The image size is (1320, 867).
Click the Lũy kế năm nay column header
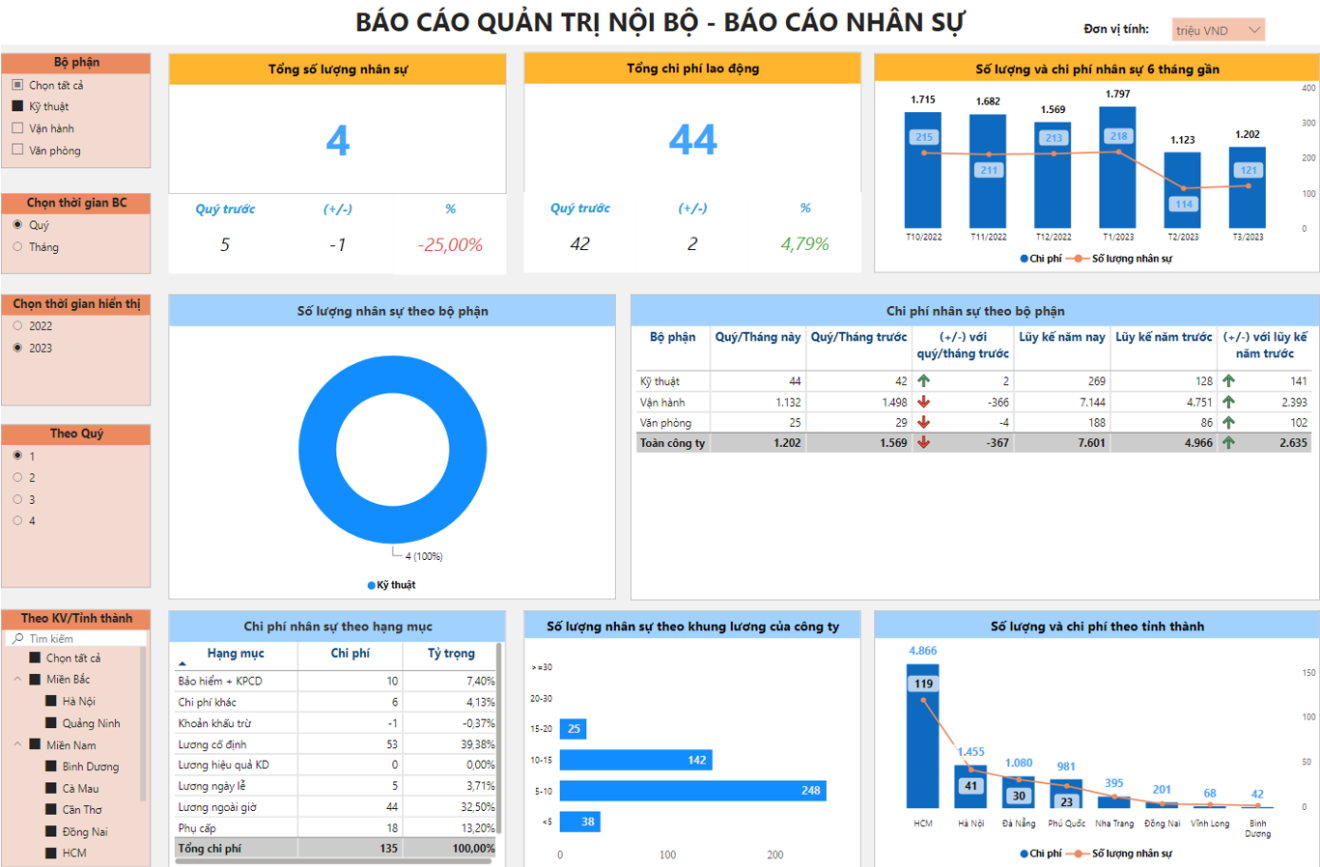(1062, 337)
